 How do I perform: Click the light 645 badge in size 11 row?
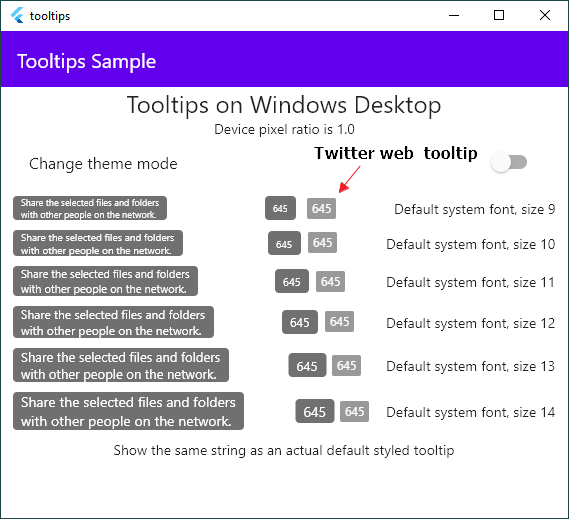[330, 281]
